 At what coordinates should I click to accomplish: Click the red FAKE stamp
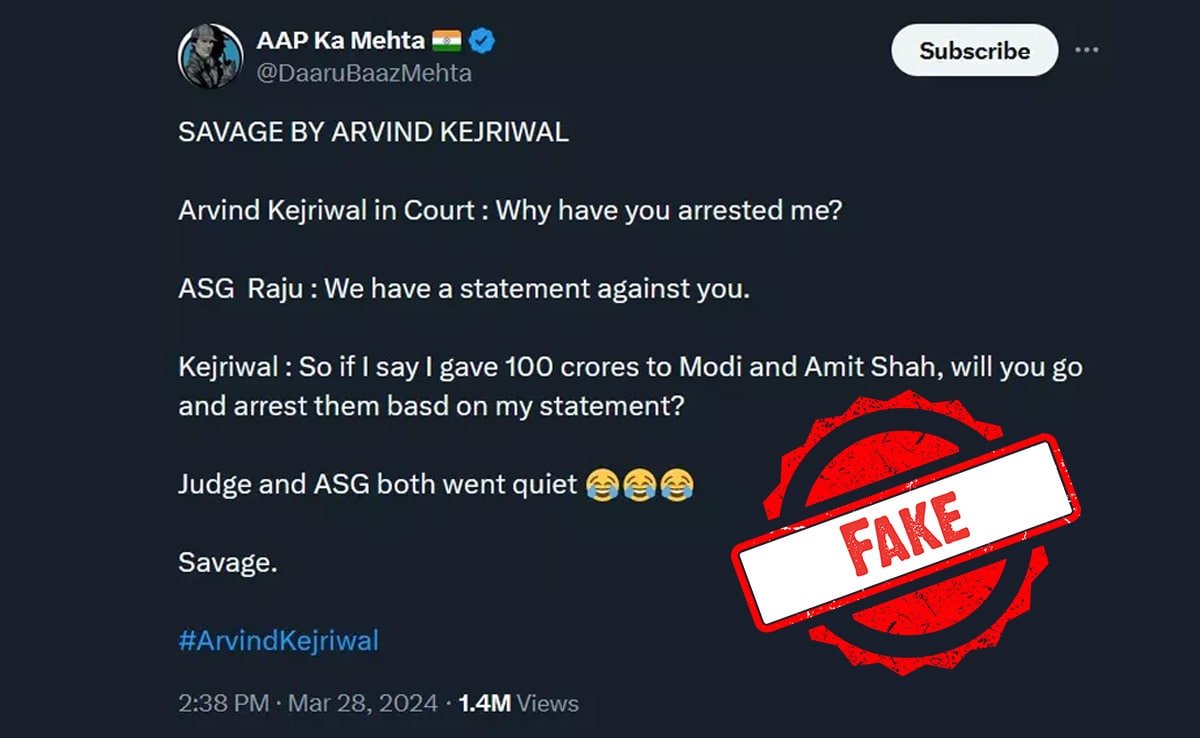click(x=905, y=527)
